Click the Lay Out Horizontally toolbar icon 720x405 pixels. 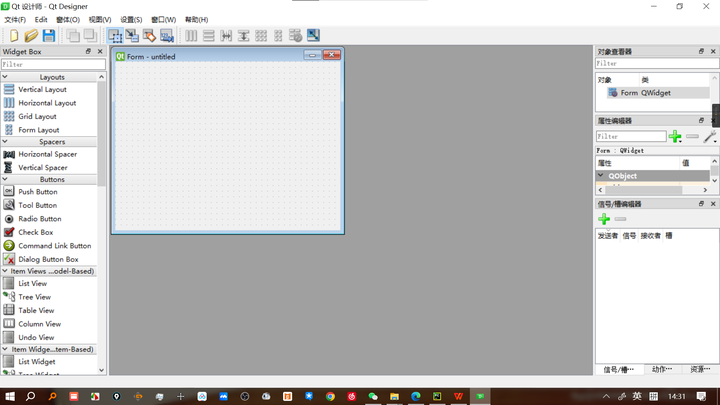click(x=191, y=35)
